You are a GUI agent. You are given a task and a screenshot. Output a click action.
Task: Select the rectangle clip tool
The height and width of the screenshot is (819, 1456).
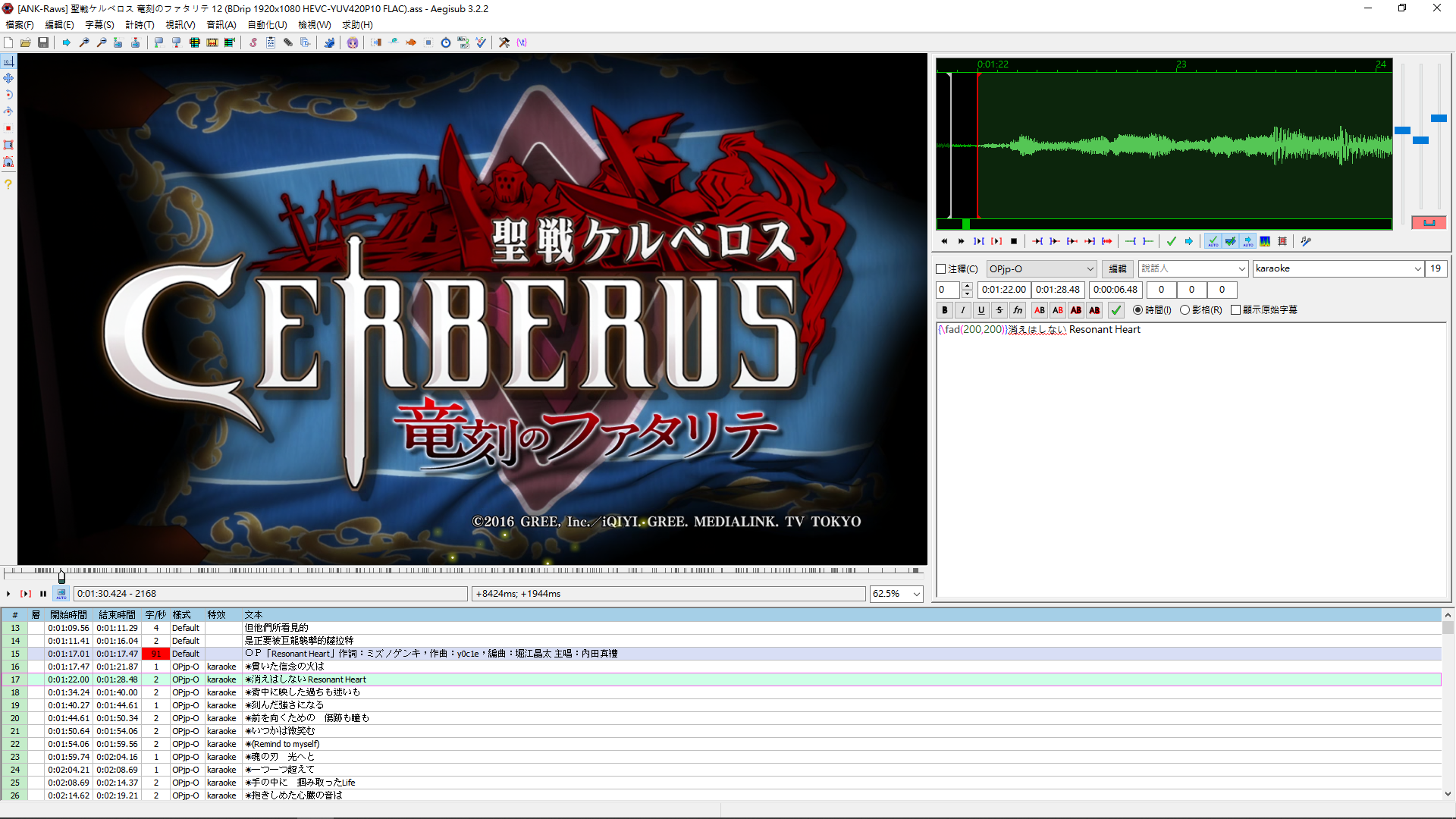pyautogui.click(x=8, y=145)
